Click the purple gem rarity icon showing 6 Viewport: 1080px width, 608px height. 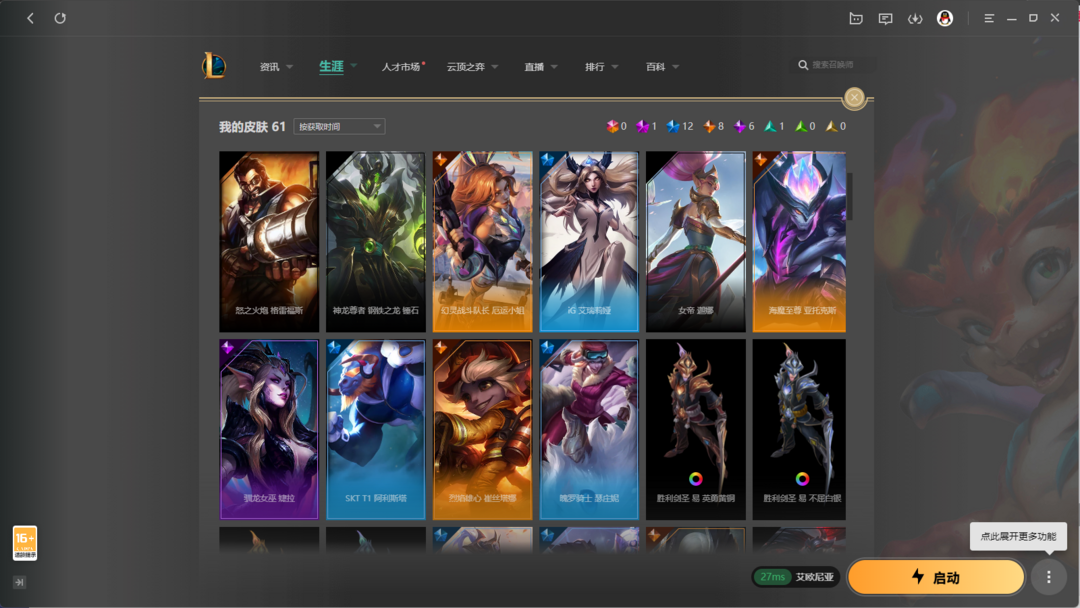point(739,126)
